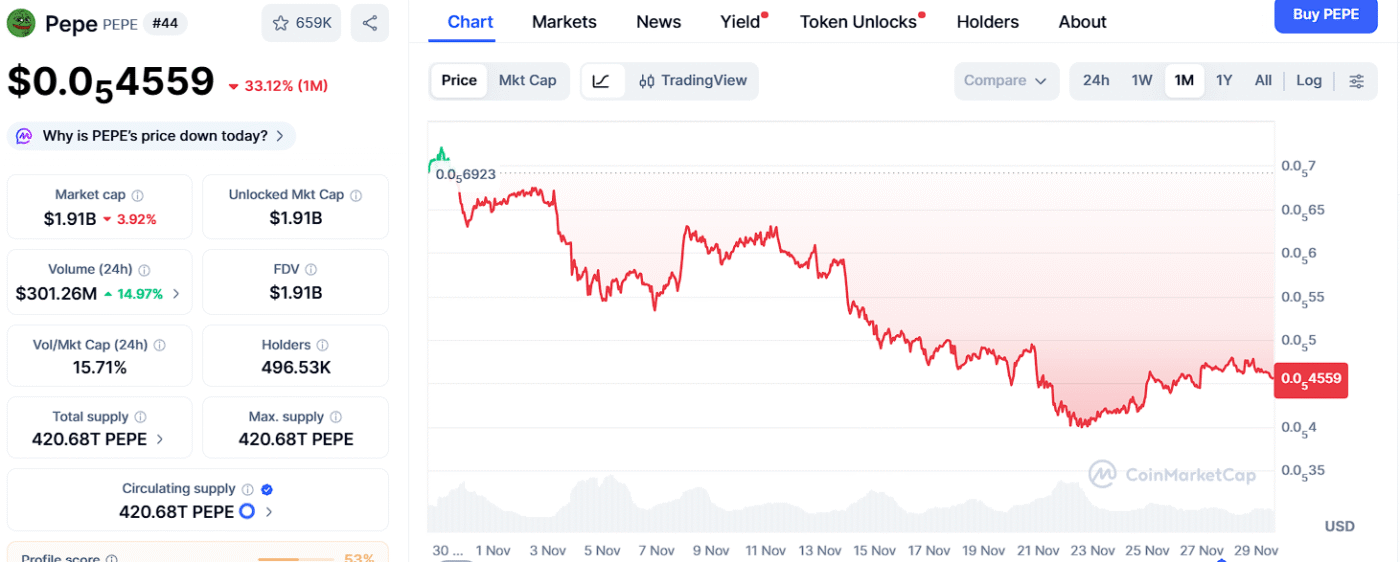Click the Buy PEPE button

click(x=1326, y=14)
